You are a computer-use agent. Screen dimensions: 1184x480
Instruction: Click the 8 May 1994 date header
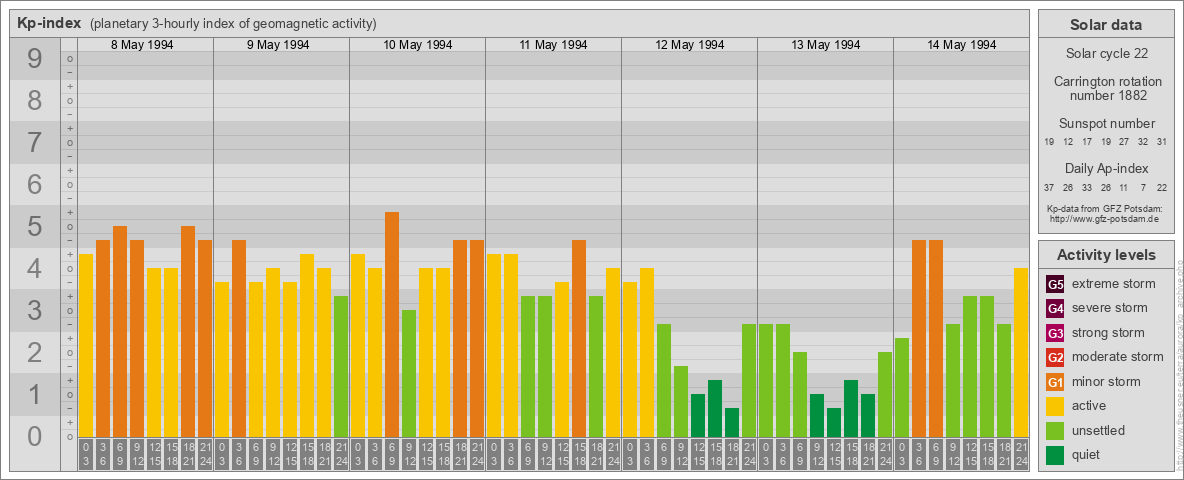[x=142, y=45]
